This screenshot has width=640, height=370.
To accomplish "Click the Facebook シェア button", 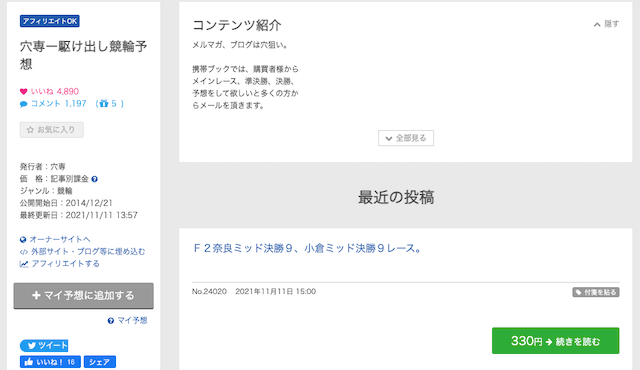I will point(100,362).
